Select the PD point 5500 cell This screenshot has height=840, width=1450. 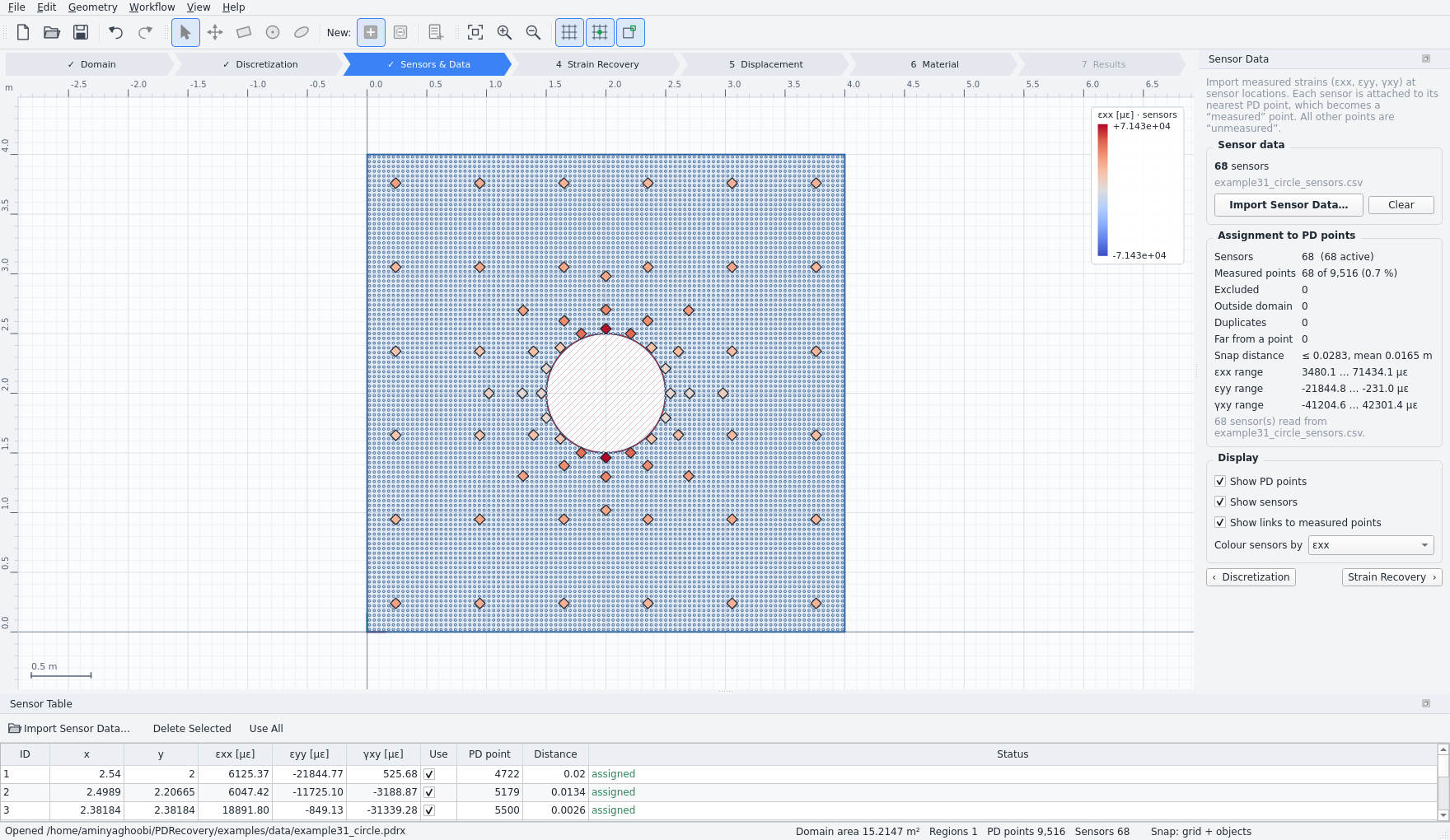489,810
